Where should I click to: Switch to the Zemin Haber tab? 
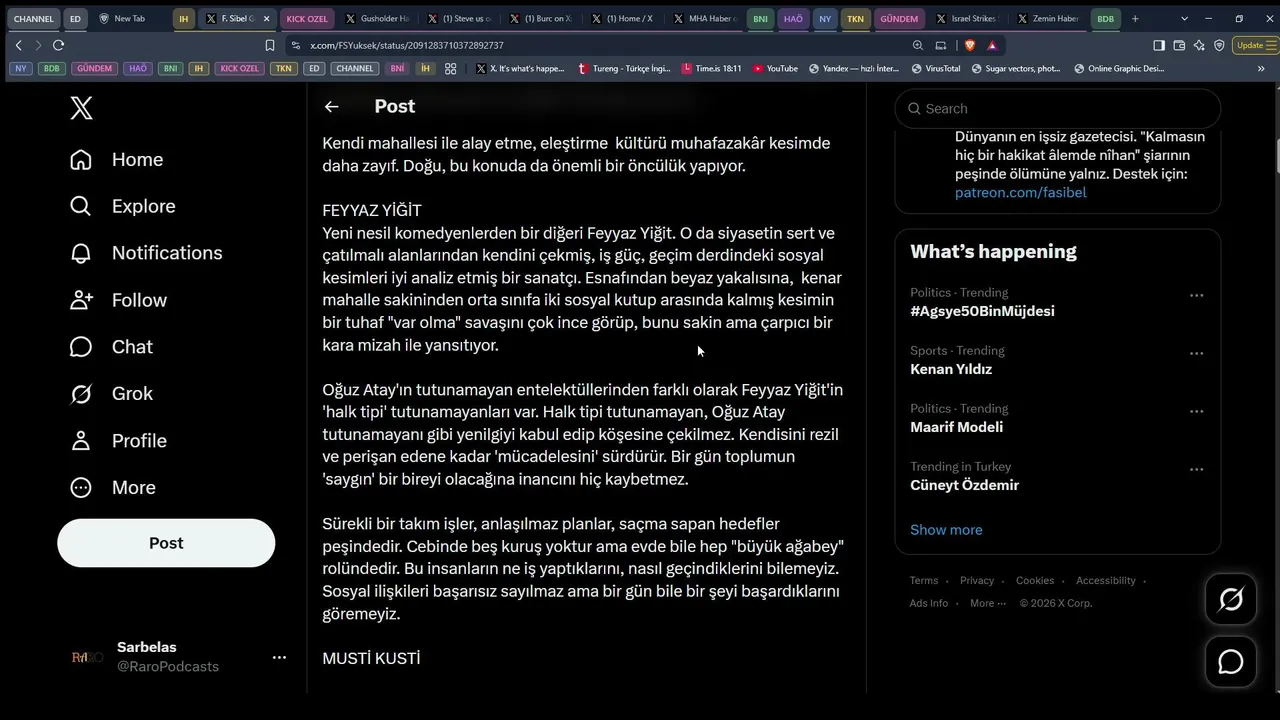click(1052, 18)
